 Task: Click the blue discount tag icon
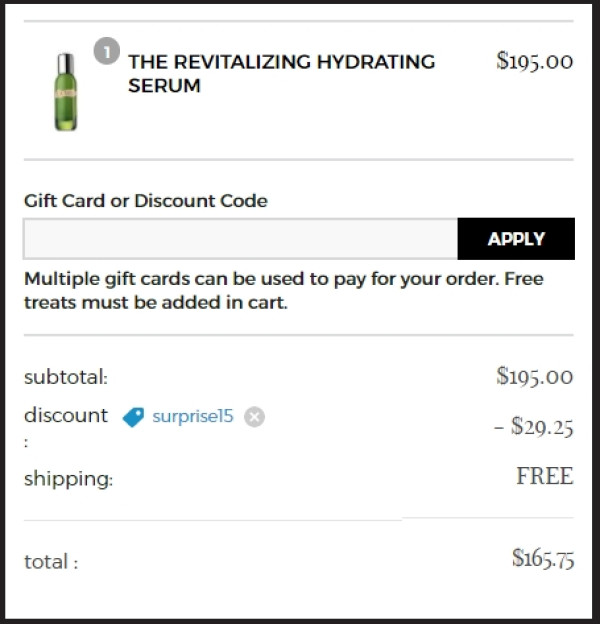[133, 417]
